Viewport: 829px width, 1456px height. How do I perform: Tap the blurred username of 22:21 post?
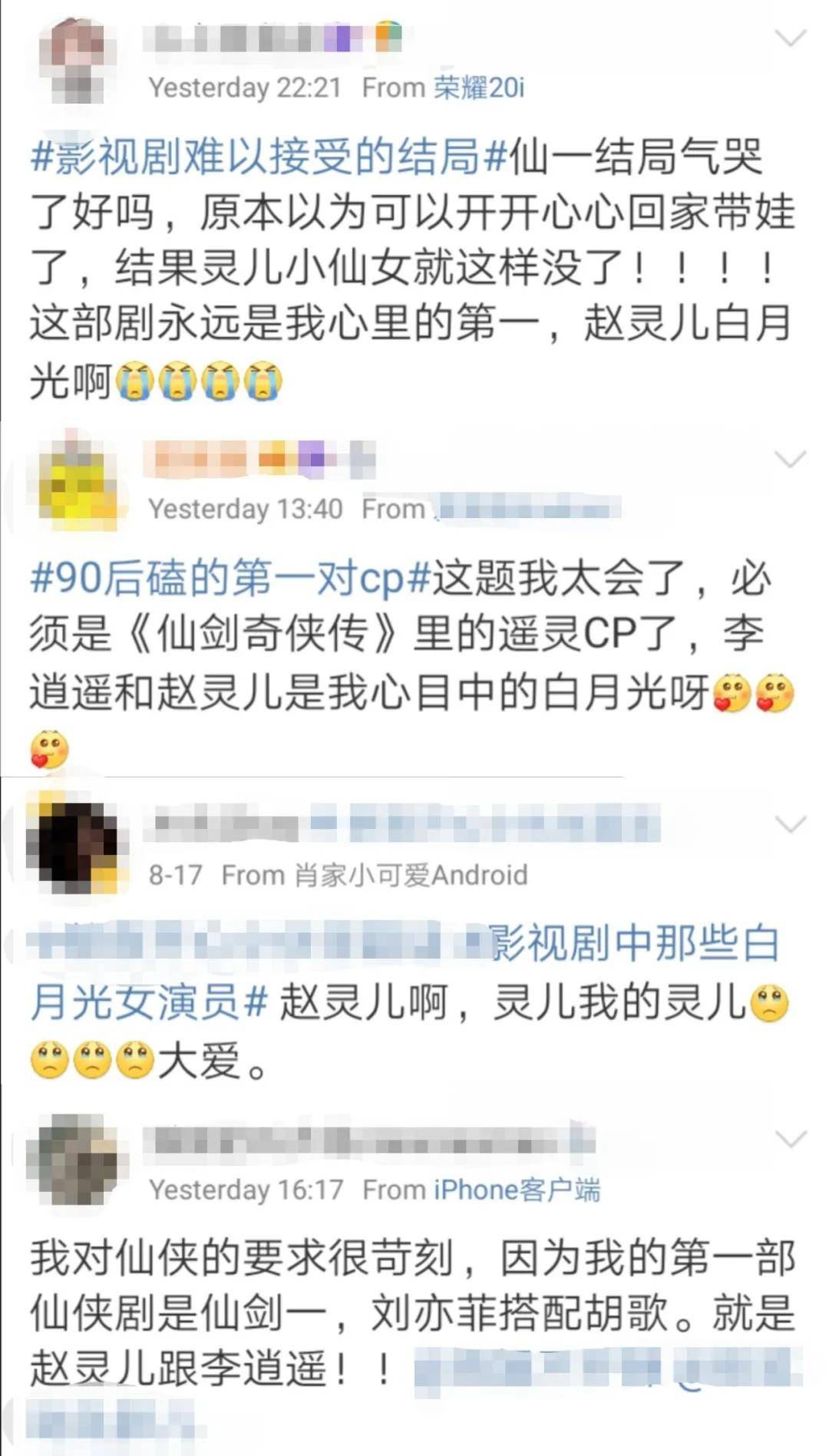tap(273, 38)
